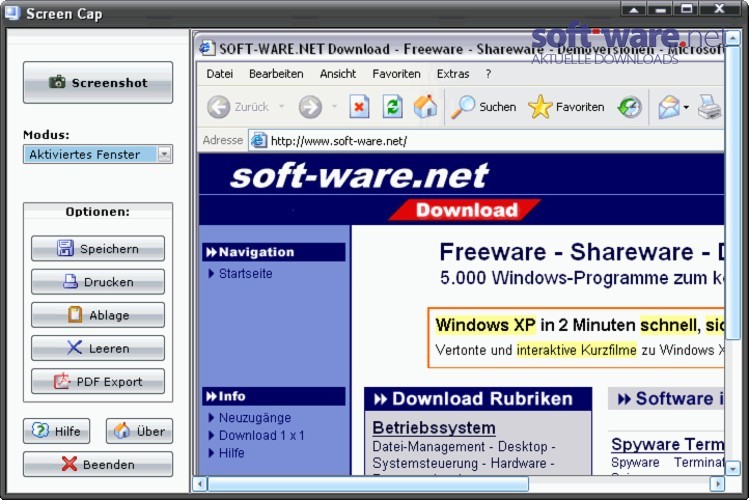This screenshot has height=500, width=749.
Task: Expand the forward history dropdown arrow
Action: pyautogui.click(x=334, y=106)
